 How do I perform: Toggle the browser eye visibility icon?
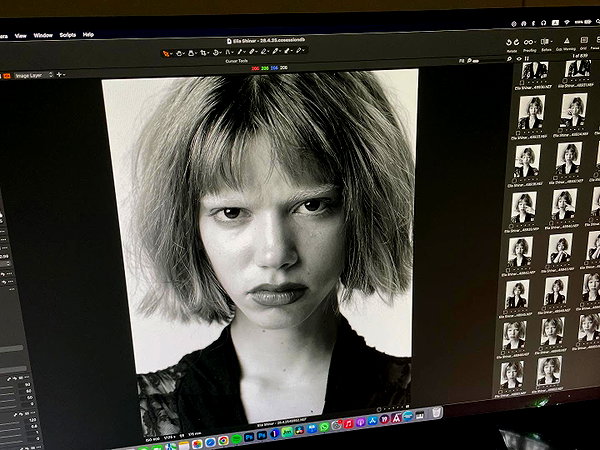[x=519, y=59]
